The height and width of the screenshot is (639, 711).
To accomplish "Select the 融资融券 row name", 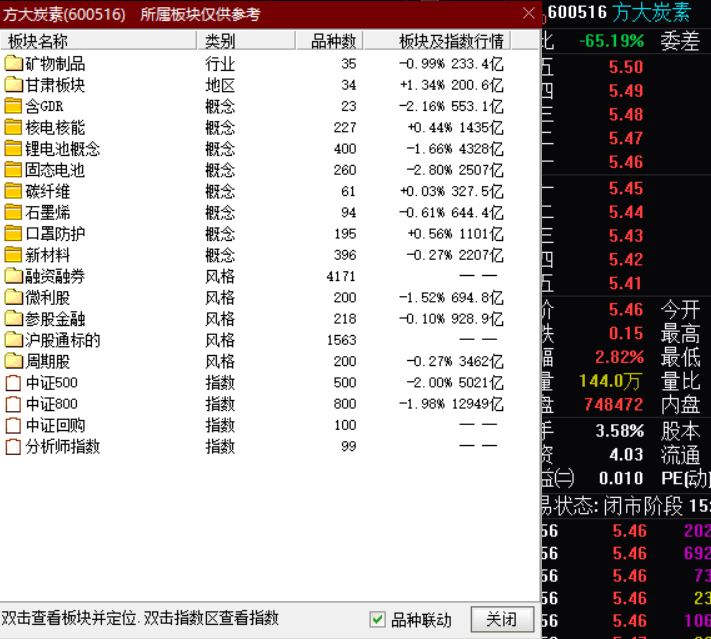I will pyautogui.click(x=55, y=277).
